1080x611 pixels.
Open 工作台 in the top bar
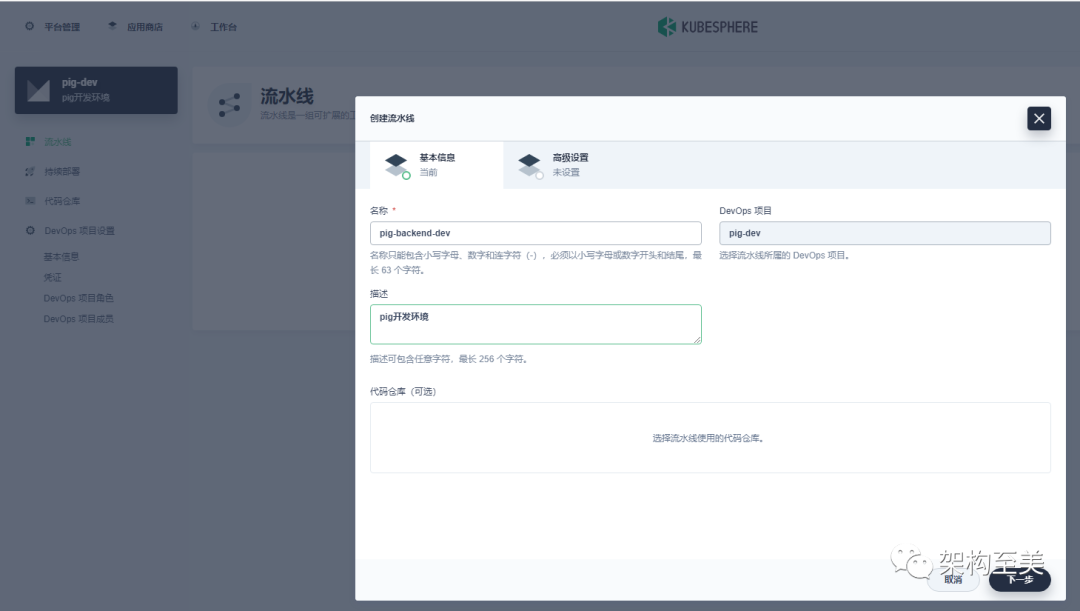tap(223, 27)
